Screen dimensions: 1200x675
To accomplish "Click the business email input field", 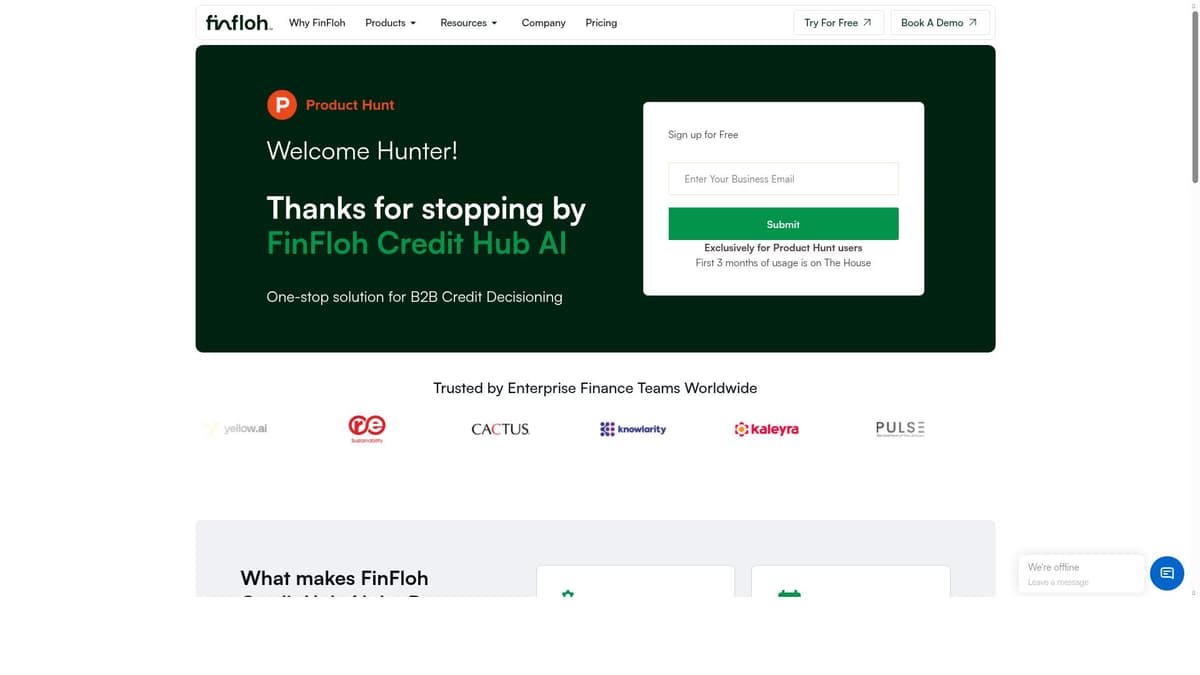I will (x=783, y=178).
